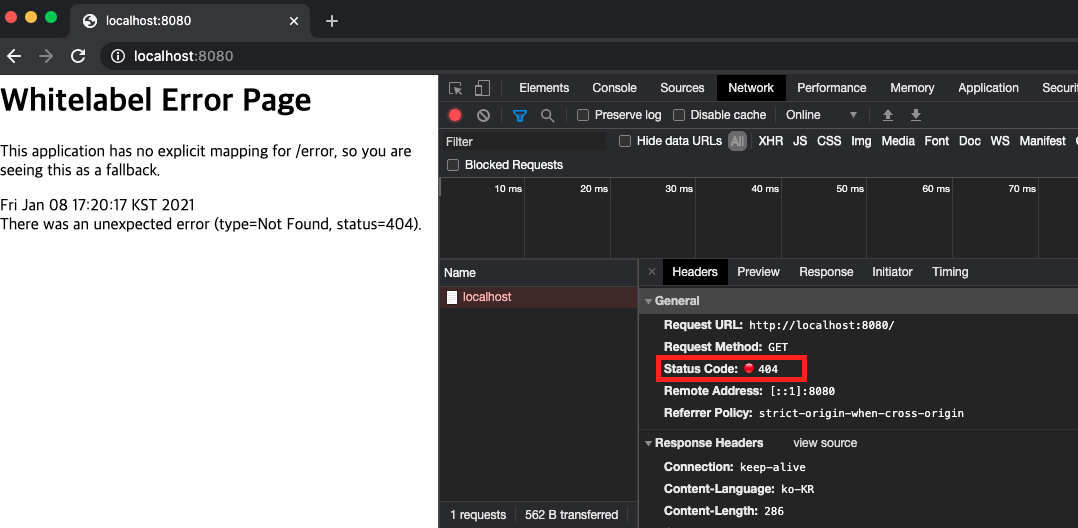Check Hide data URLs option
This screenshot has height=528, width=1078.
625,141
